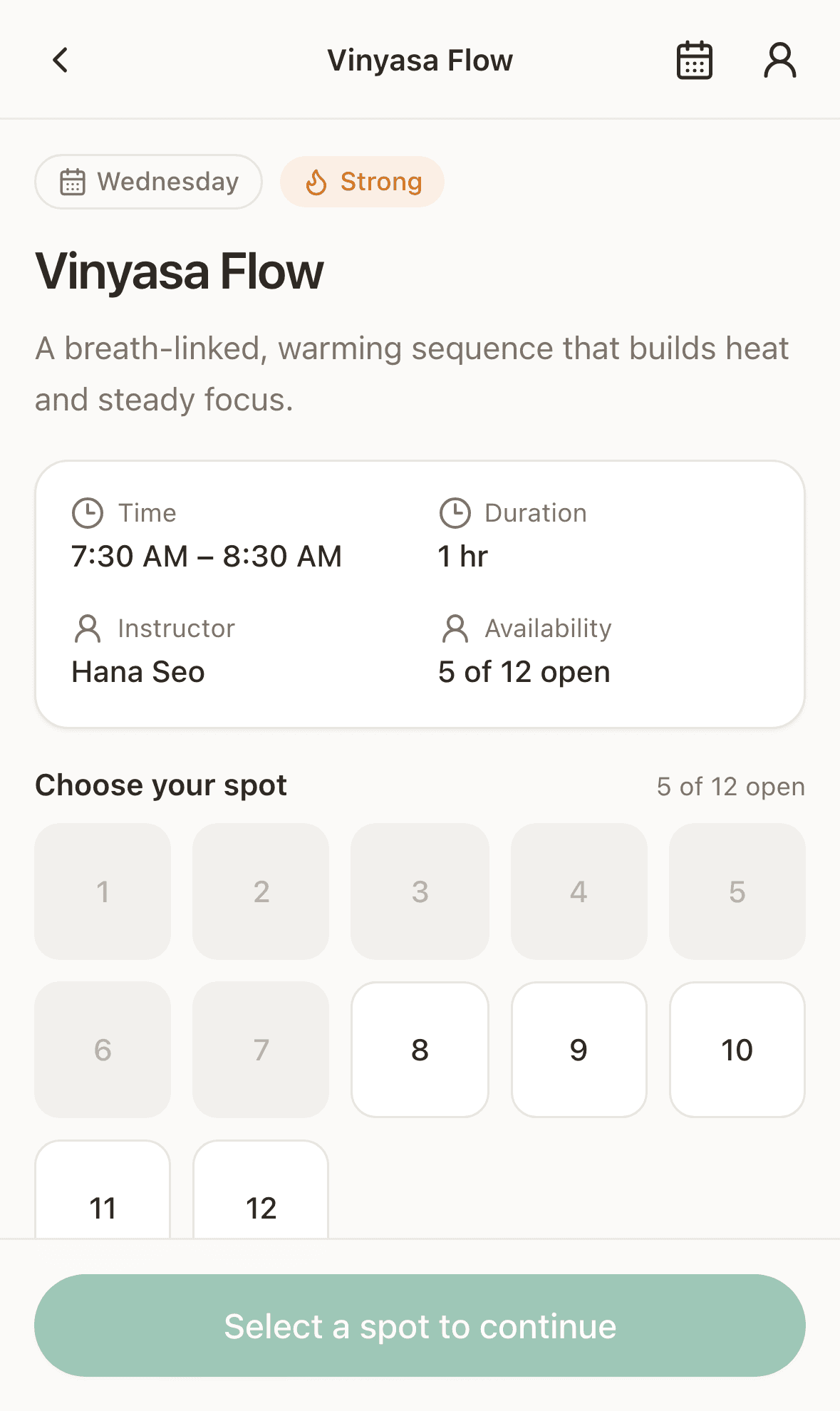This screenshot has width=840, height=1411.
Task: Click the person icon beside Instructor
Action: pos(88,629)
